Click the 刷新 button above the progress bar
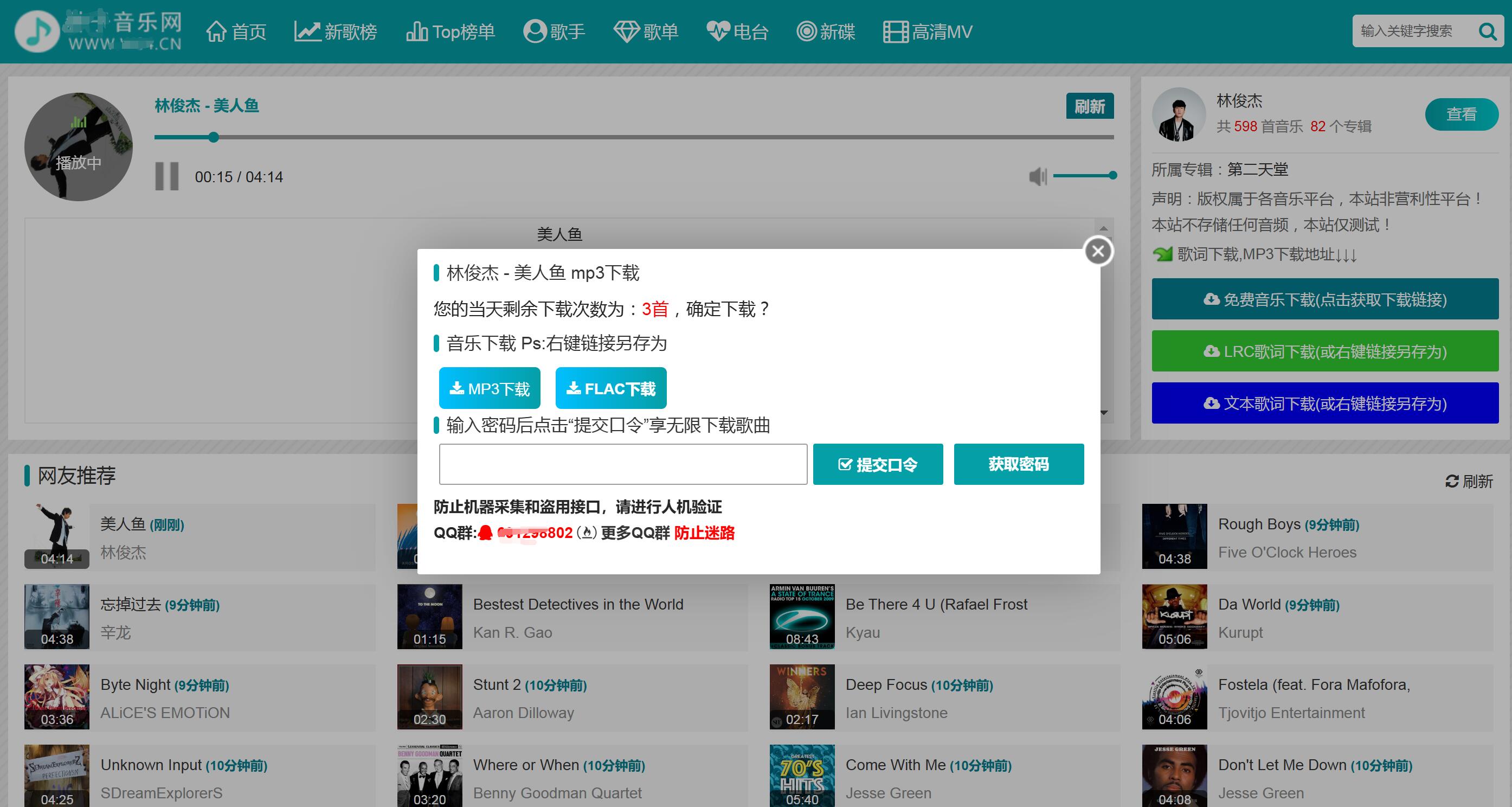 1090,106
